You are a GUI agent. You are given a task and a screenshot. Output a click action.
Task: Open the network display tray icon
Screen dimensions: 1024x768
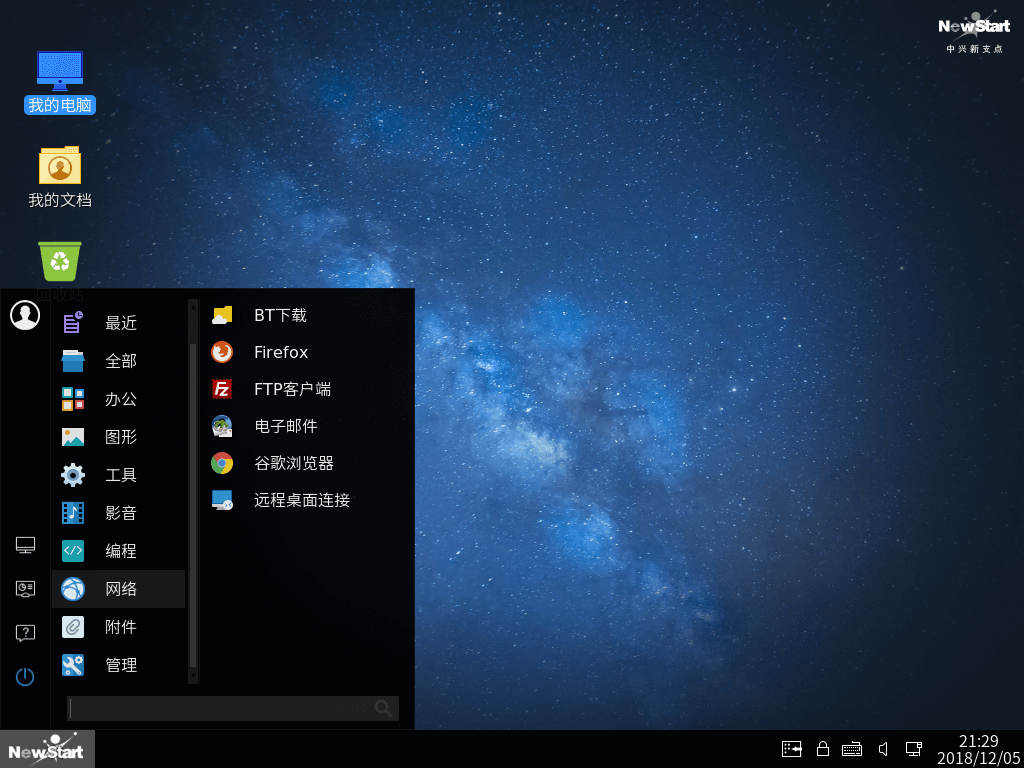914,748
